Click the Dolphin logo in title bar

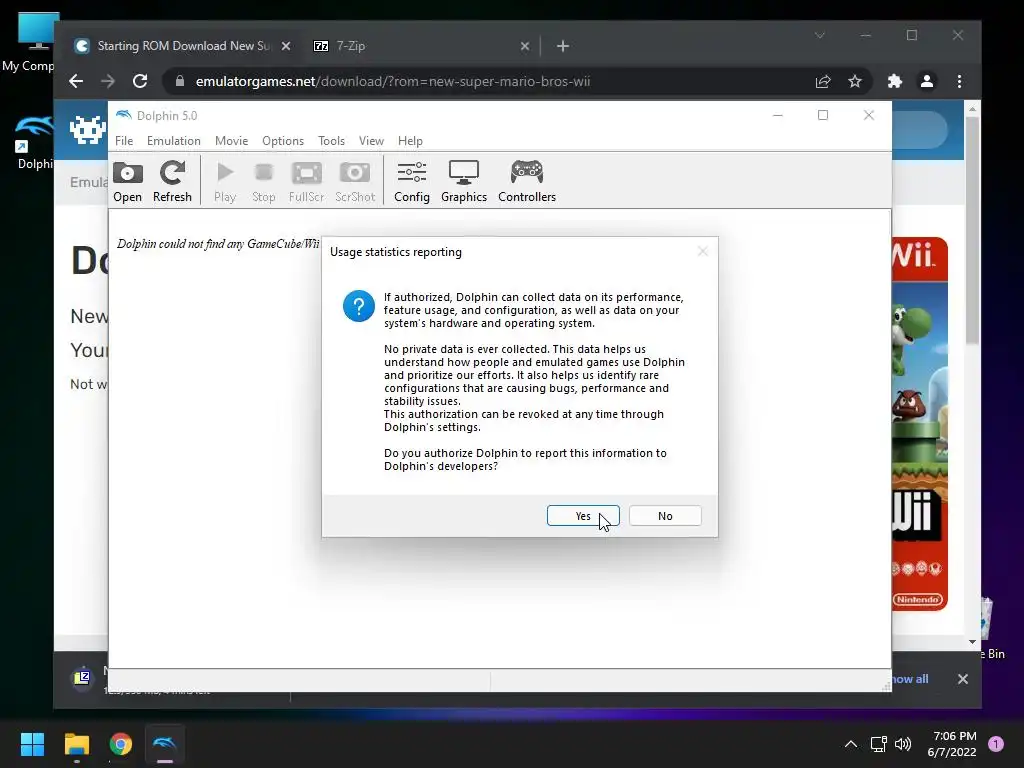pos(123,115)
